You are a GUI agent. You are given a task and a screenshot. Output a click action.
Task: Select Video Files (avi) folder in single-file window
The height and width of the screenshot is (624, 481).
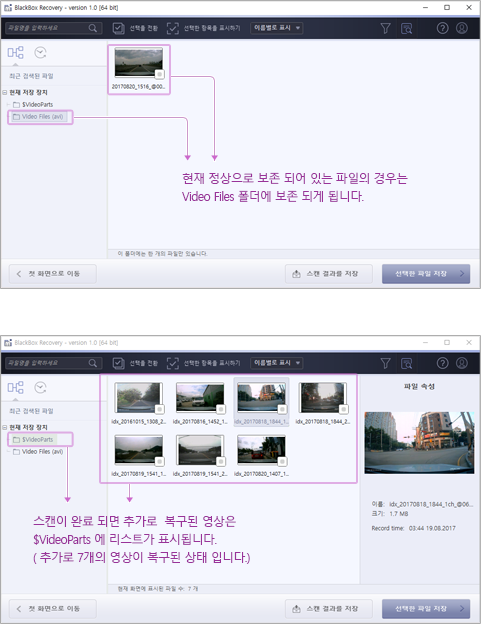pyautogui.click(x=38, y=117)
